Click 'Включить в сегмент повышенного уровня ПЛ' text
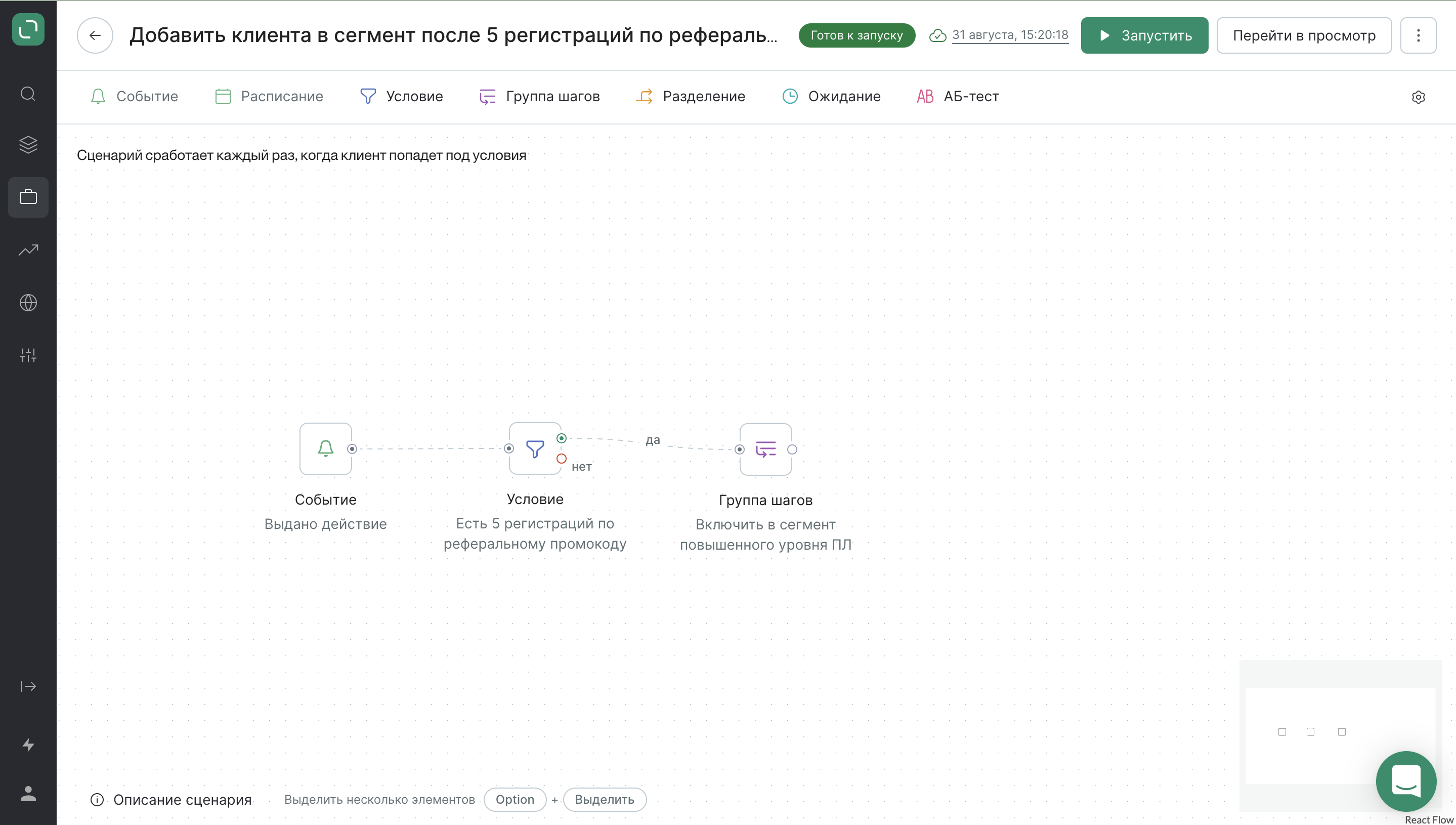The height and width of the screenshot is (825, 1456). pyautogui.click(x=765, y=535)
